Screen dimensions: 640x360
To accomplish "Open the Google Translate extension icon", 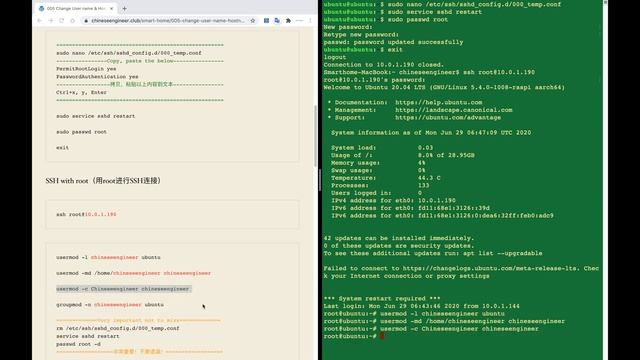I will pos(277,20).
